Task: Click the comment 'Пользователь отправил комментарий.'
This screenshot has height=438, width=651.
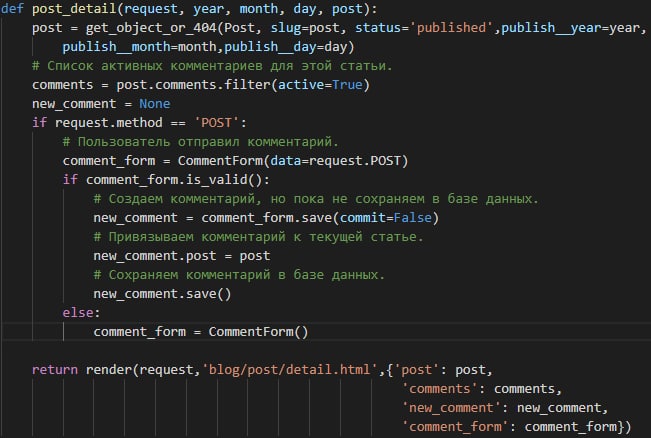Action: coord(201,142)
